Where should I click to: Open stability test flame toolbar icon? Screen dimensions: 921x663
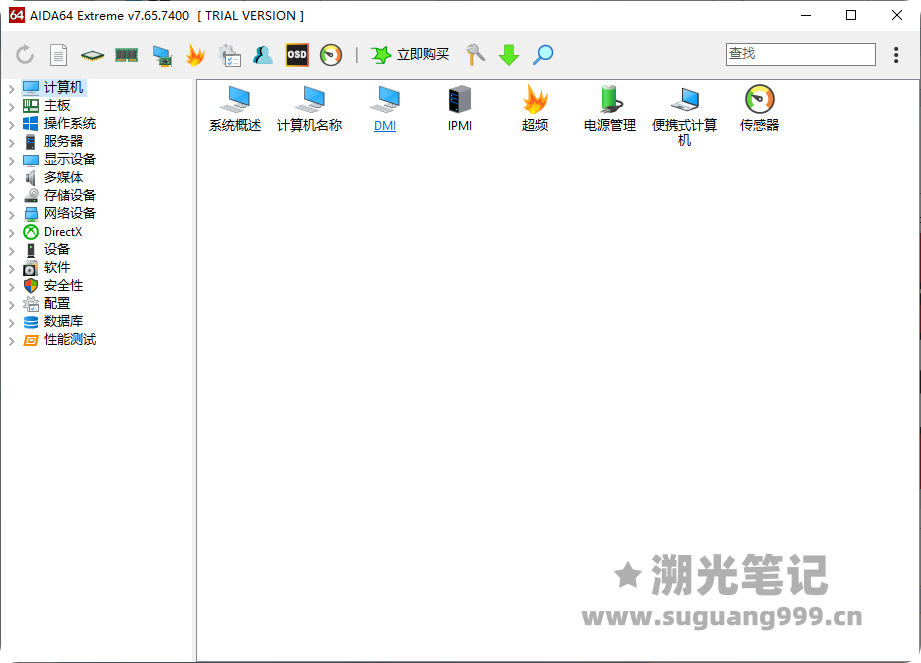point(195,55)
